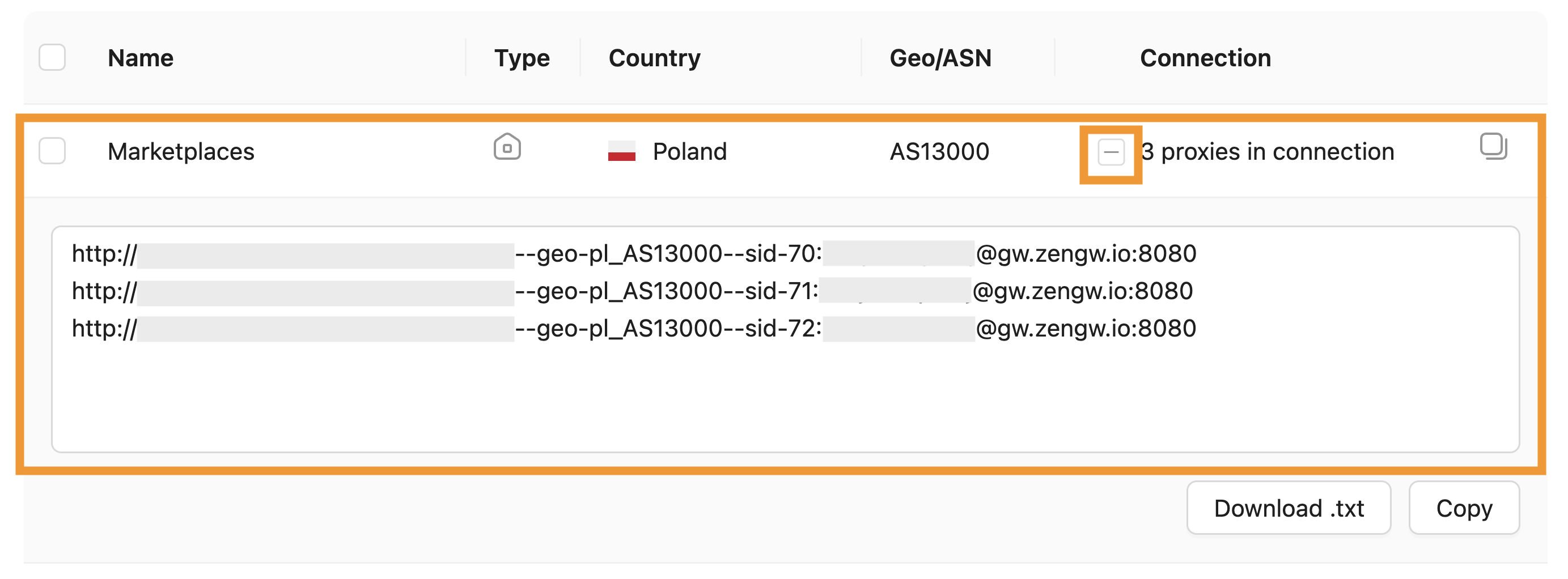This screenshot has width=1568, height=579.
Task: Sort by the Country column header
Action: [654, 58]
